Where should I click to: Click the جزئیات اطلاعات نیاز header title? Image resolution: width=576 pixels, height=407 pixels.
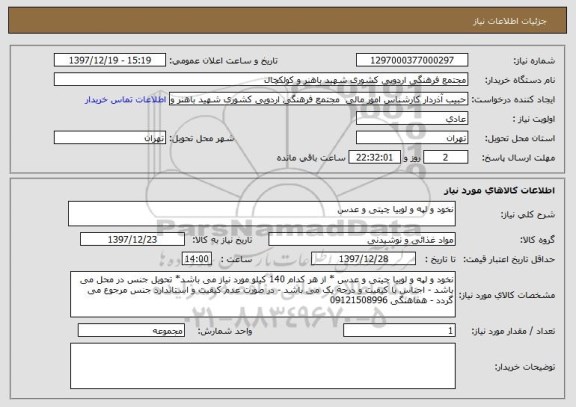coord(510,21)
